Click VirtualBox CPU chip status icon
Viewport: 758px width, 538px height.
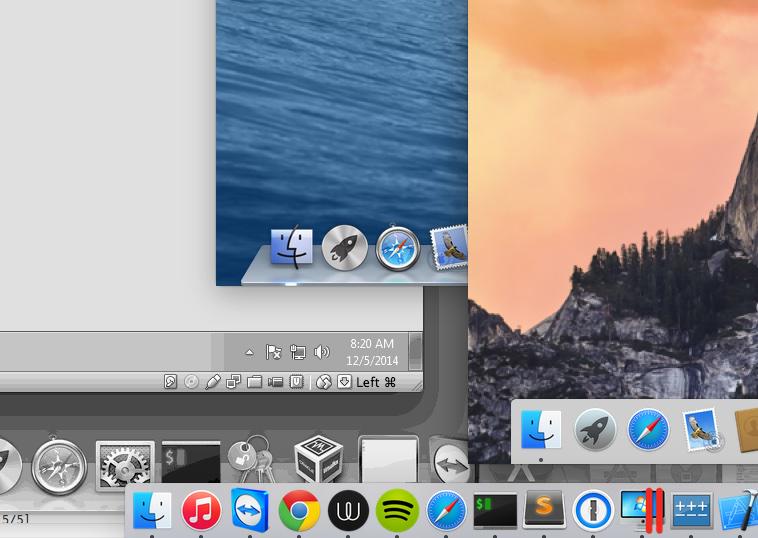296,382
